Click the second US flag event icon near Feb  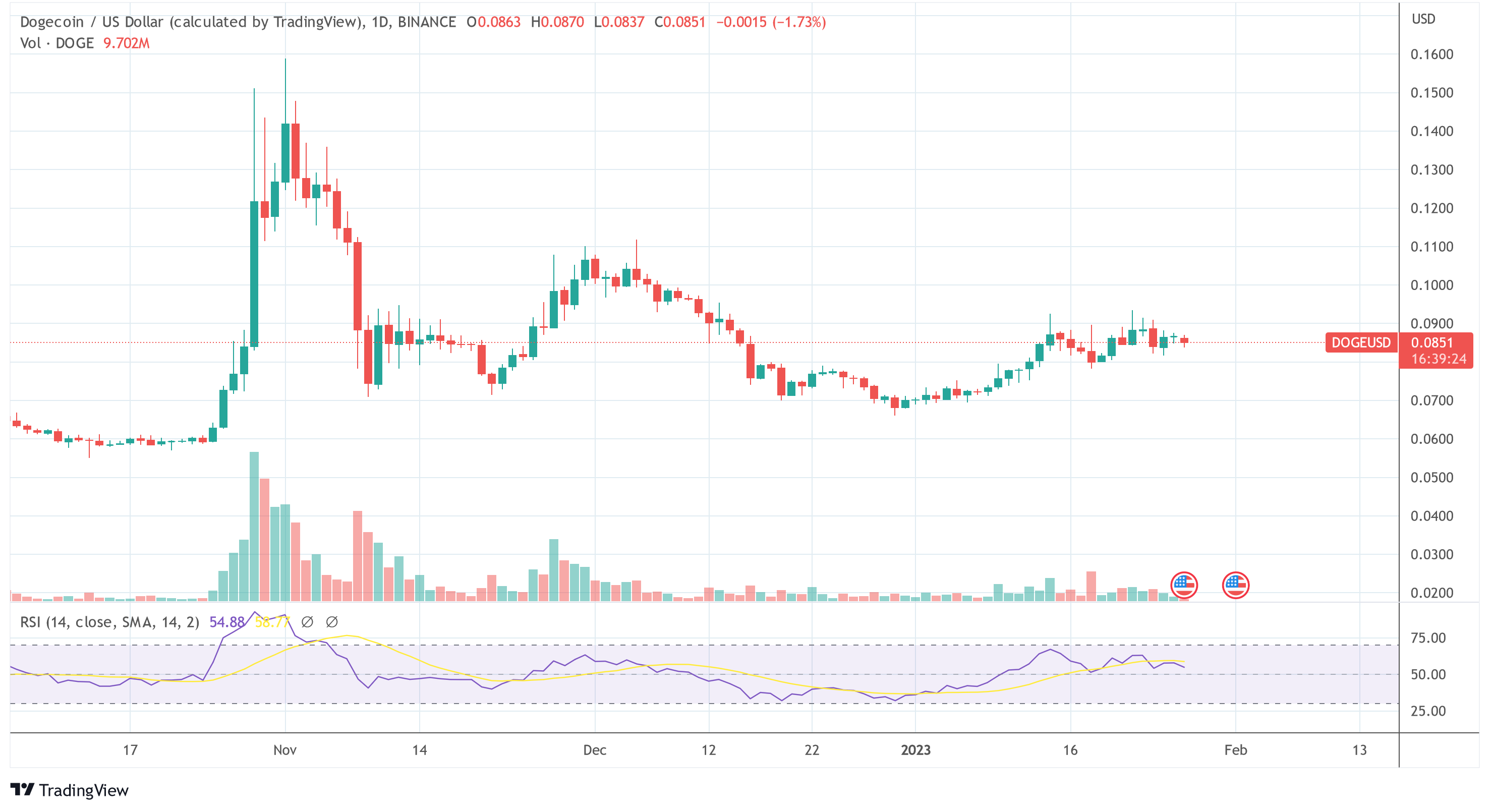[1235, 585]
